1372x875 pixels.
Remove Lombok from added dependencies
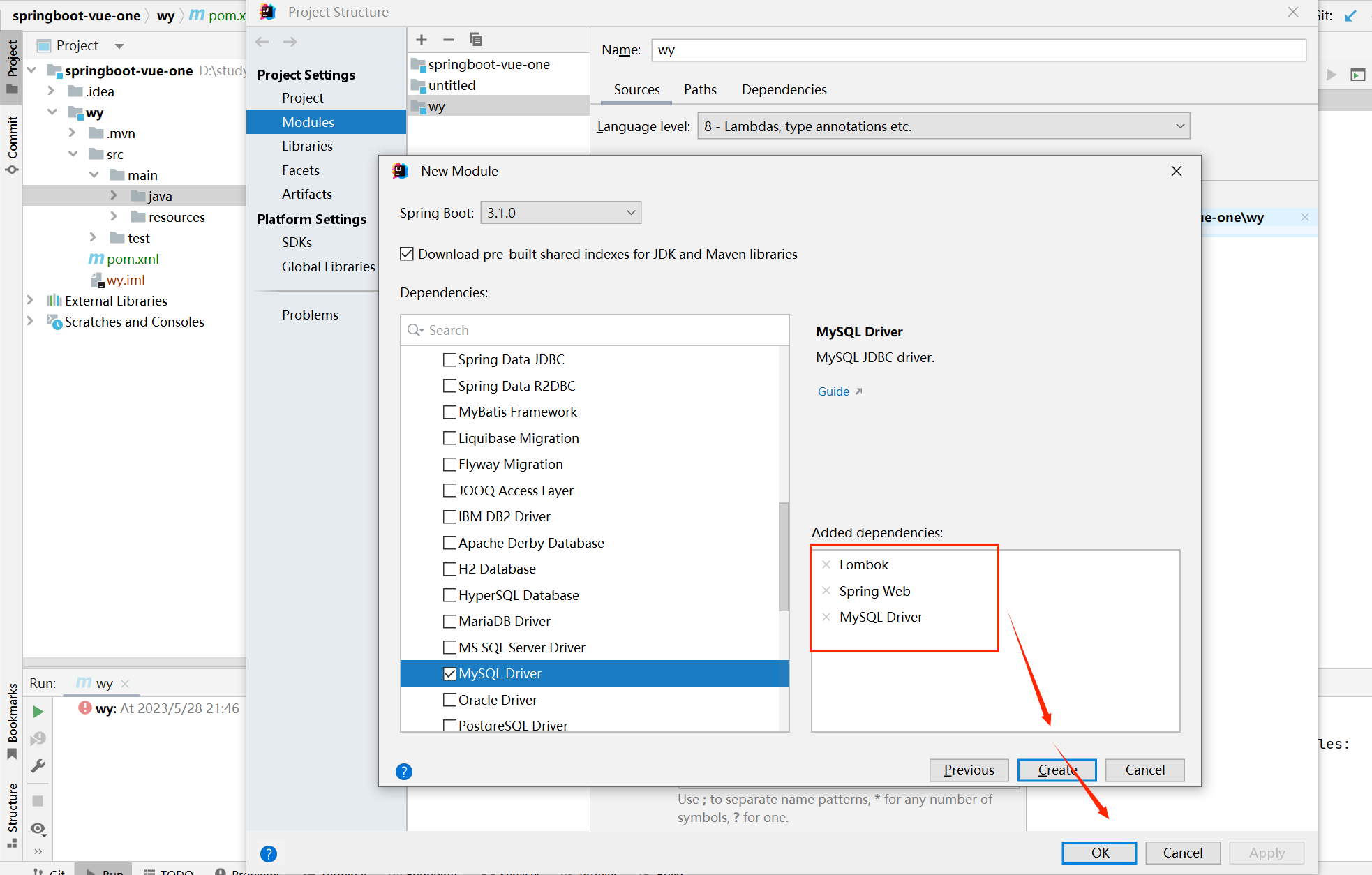(x=826, y=564)
